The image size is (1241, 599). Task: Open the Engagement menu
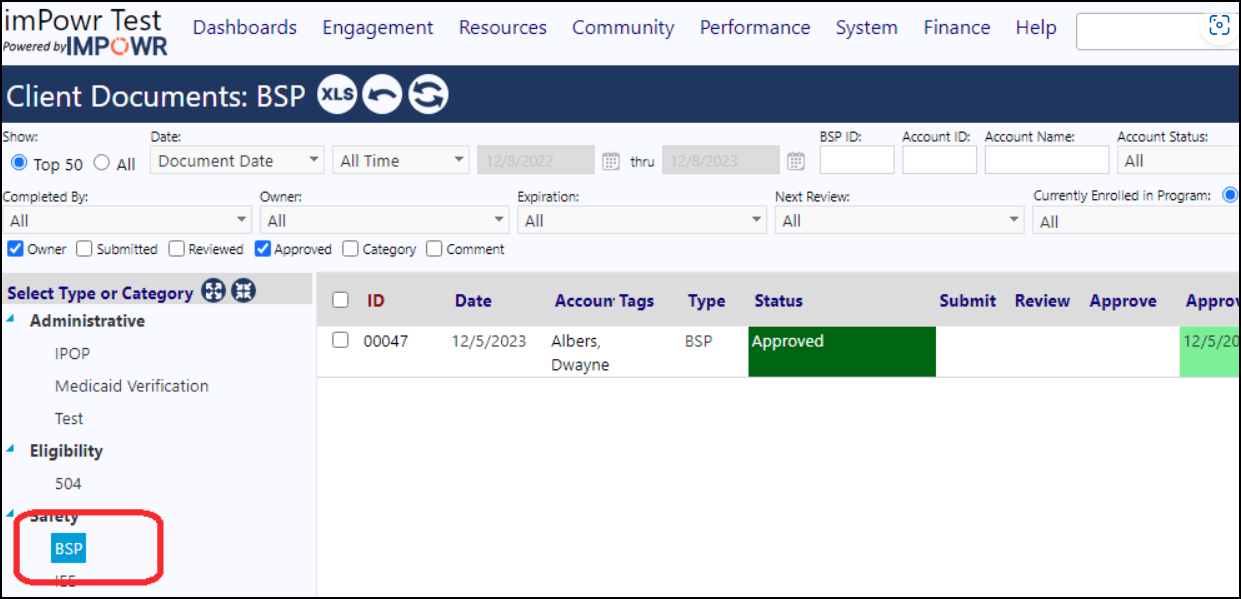(x=378, y=28)
